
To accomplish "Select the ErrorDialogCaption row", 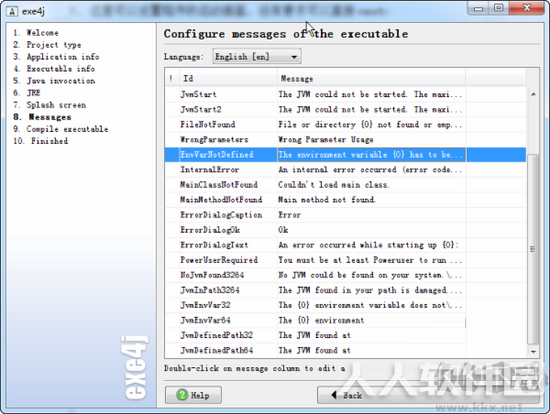I will [345, 215].
